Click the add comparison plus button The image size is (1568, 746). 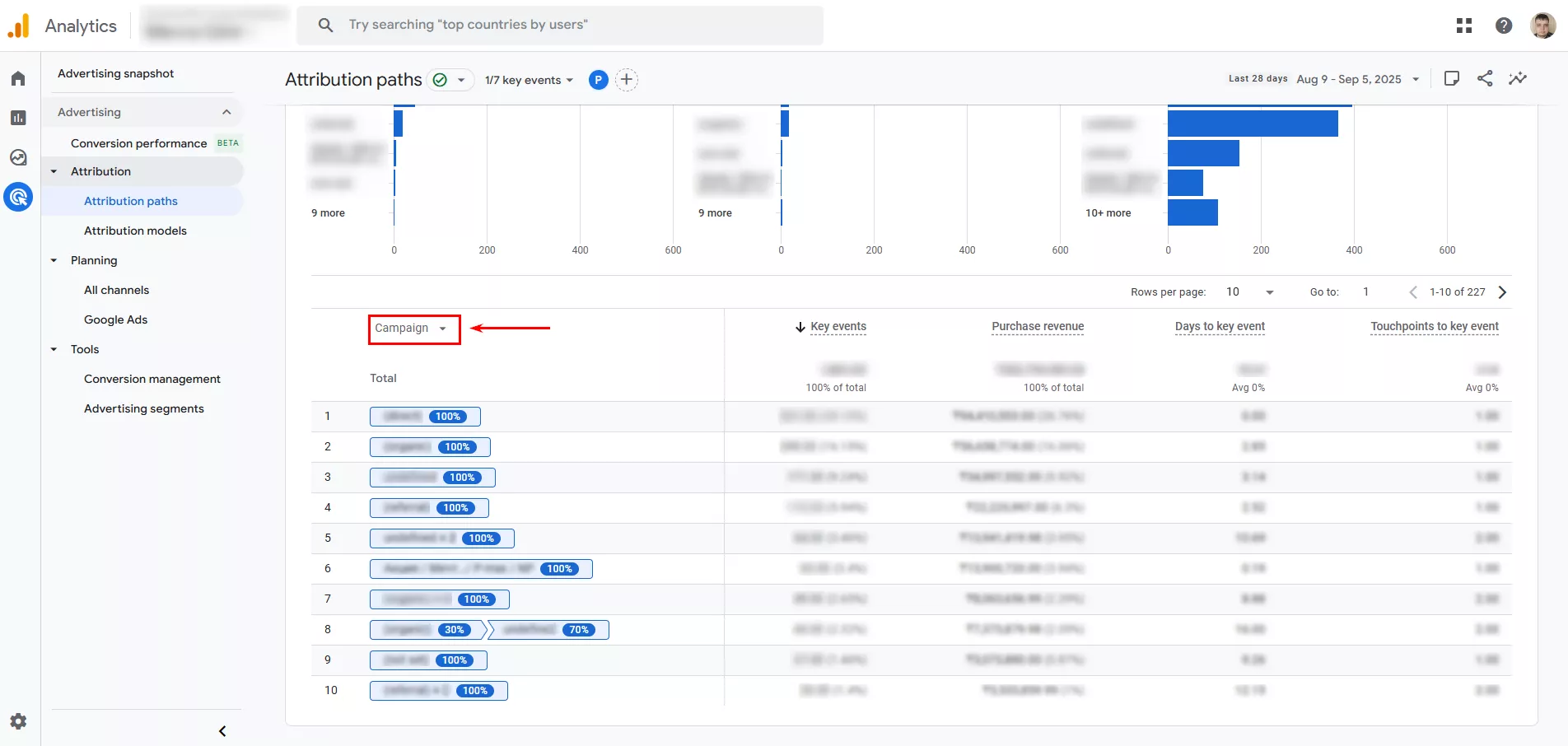627,80
